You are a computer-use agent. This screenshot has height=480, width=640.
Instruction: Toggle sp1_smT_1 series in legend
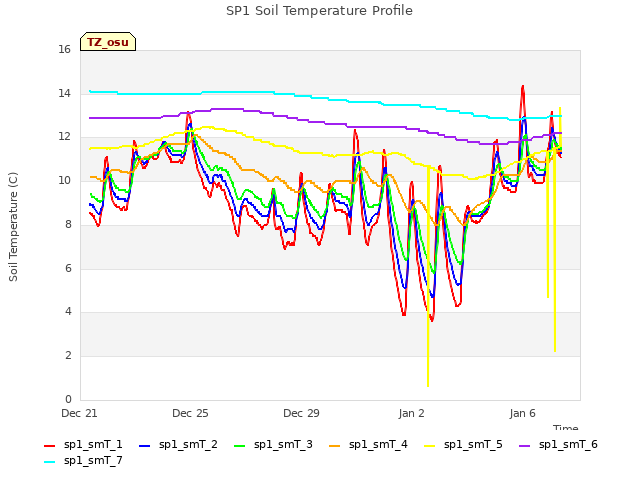[x=83, y=444]
